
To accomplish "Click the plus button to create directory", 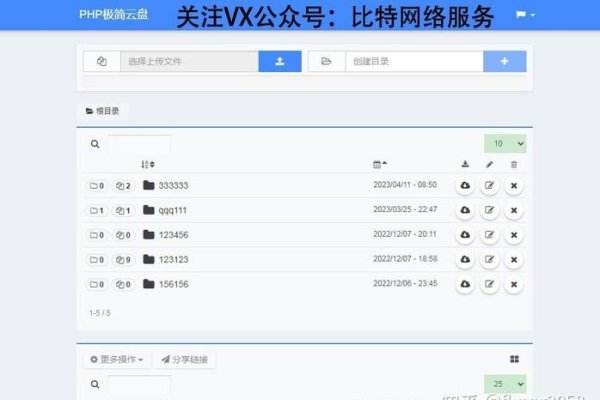I will [505, 61].
